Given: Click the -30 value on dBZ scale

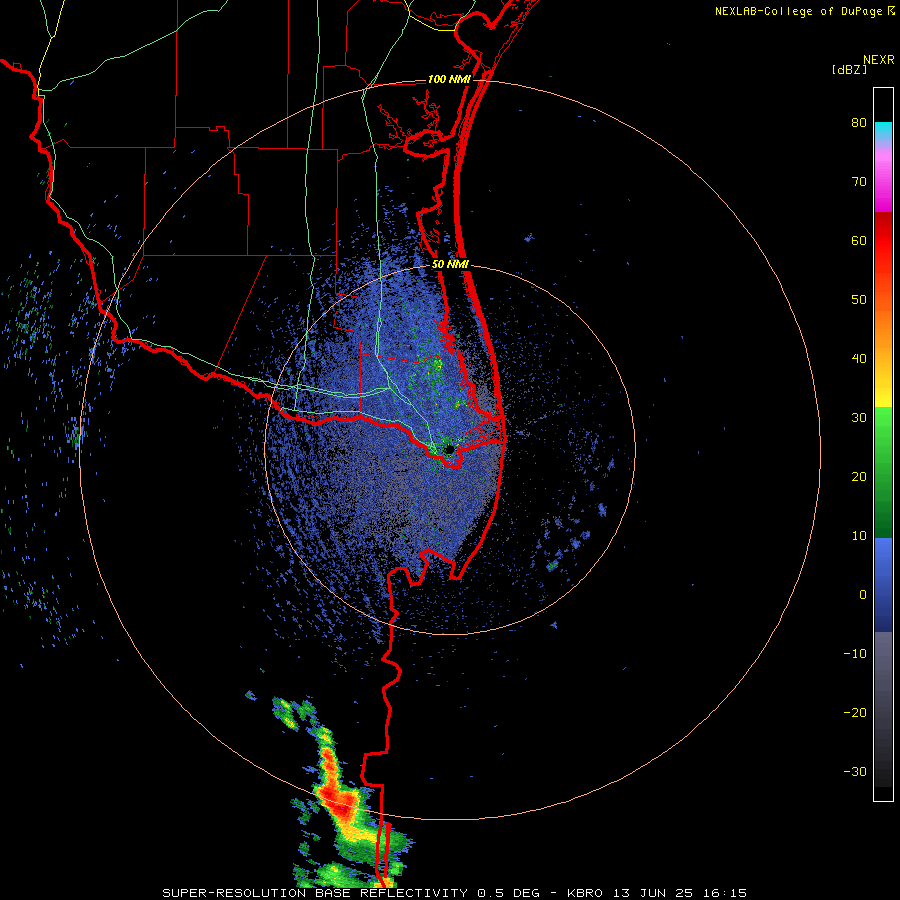Looking at the screenshot, I should coord(855,772).
